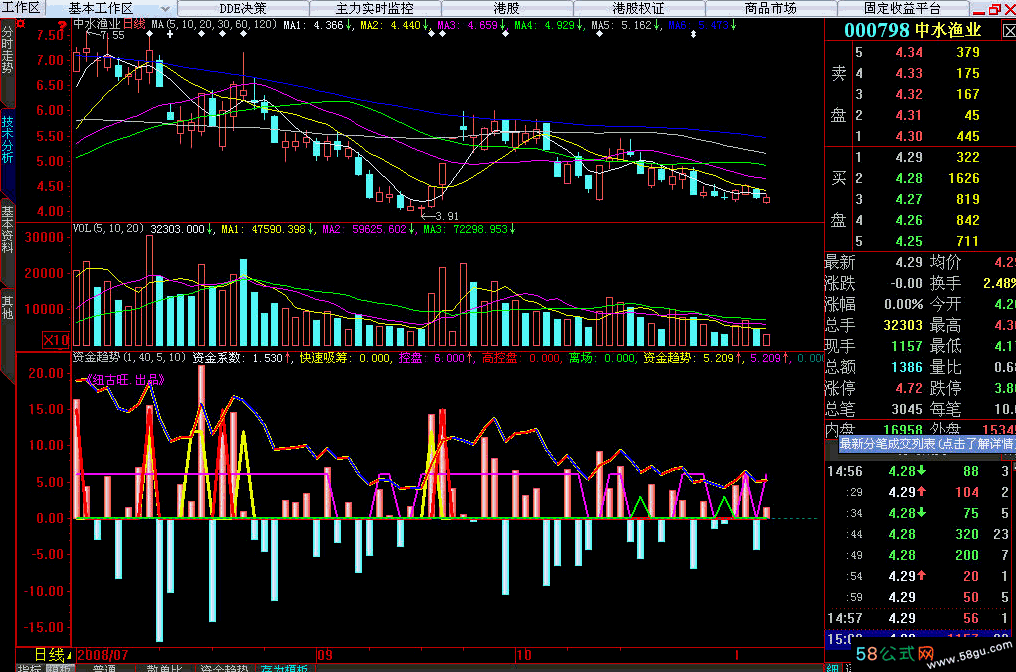Screen dimensions: 1016x672
Task: Click buy level 2 volume 1626
Action: coord(964,178)
